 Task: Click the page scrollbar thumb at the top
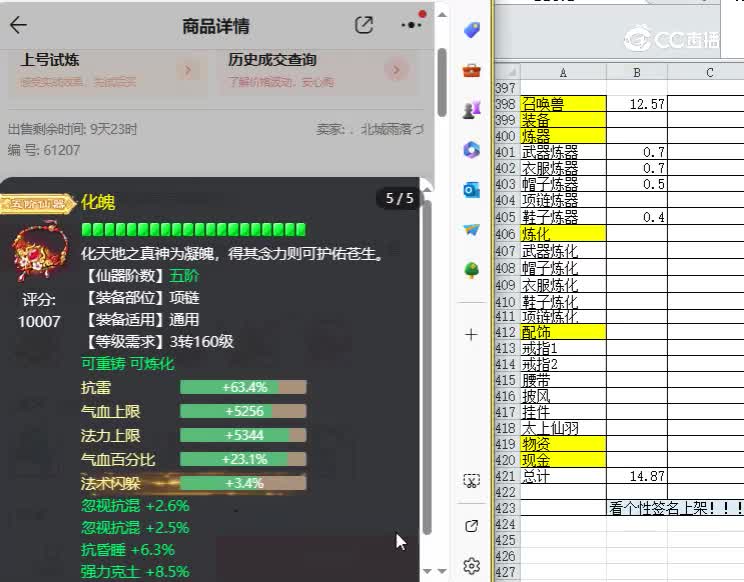tap(442, 82)
